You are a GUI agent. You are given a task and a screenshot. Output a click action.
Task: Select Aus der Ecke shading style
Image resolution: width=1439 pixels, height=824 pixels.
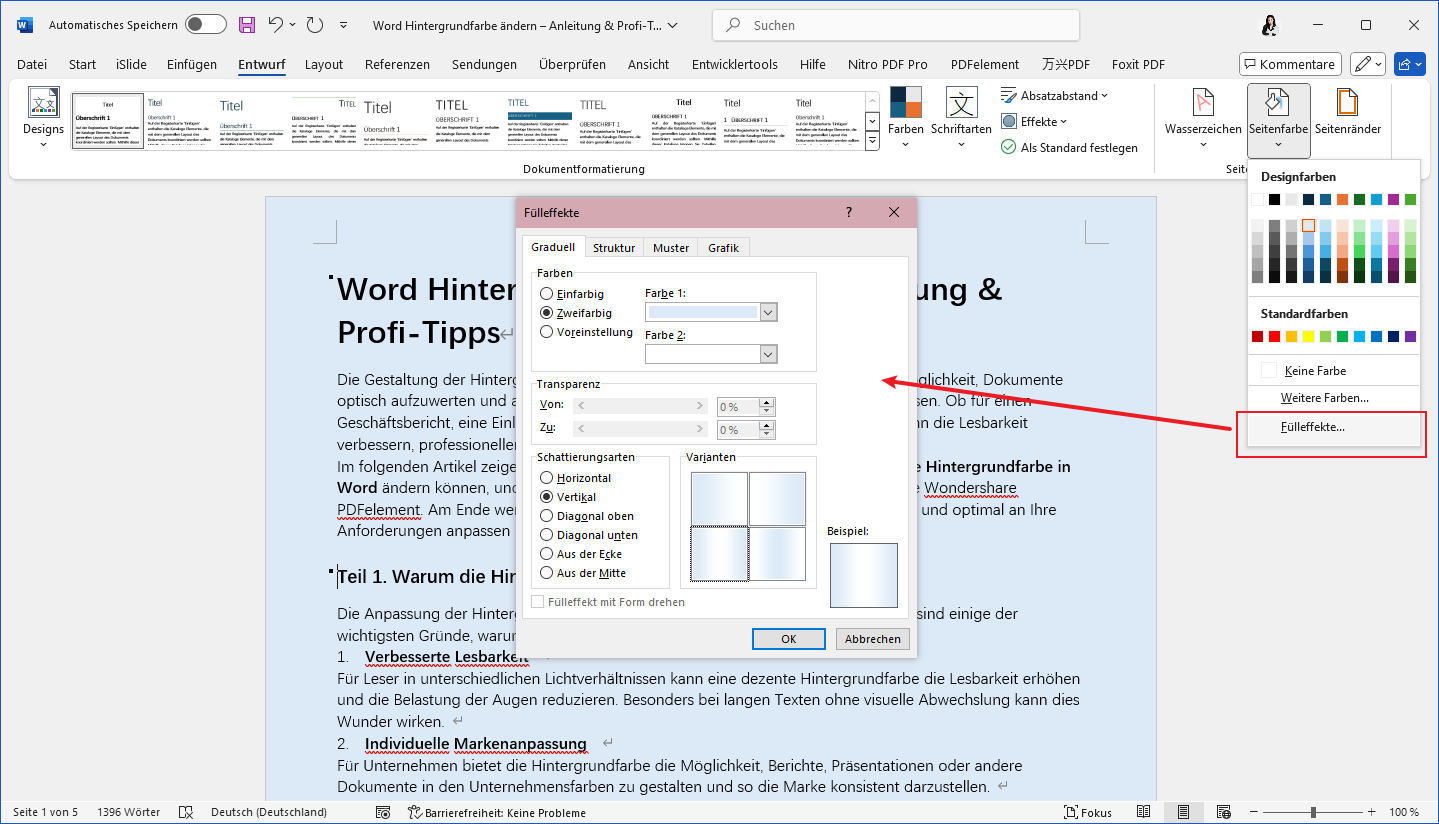pos(546,554)
